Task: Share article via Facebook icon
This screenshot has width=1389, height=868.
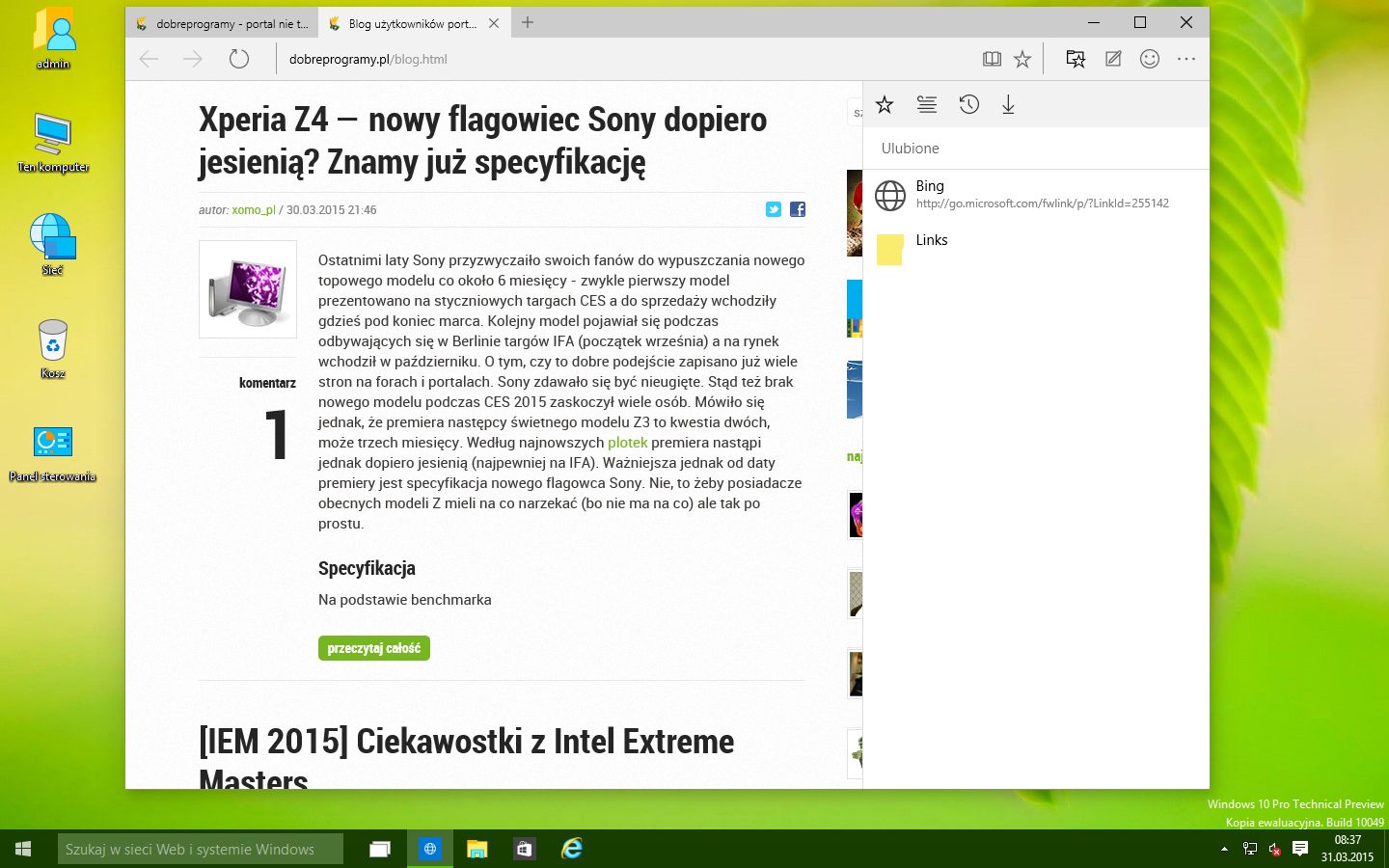Action: (x=798, y=209)
